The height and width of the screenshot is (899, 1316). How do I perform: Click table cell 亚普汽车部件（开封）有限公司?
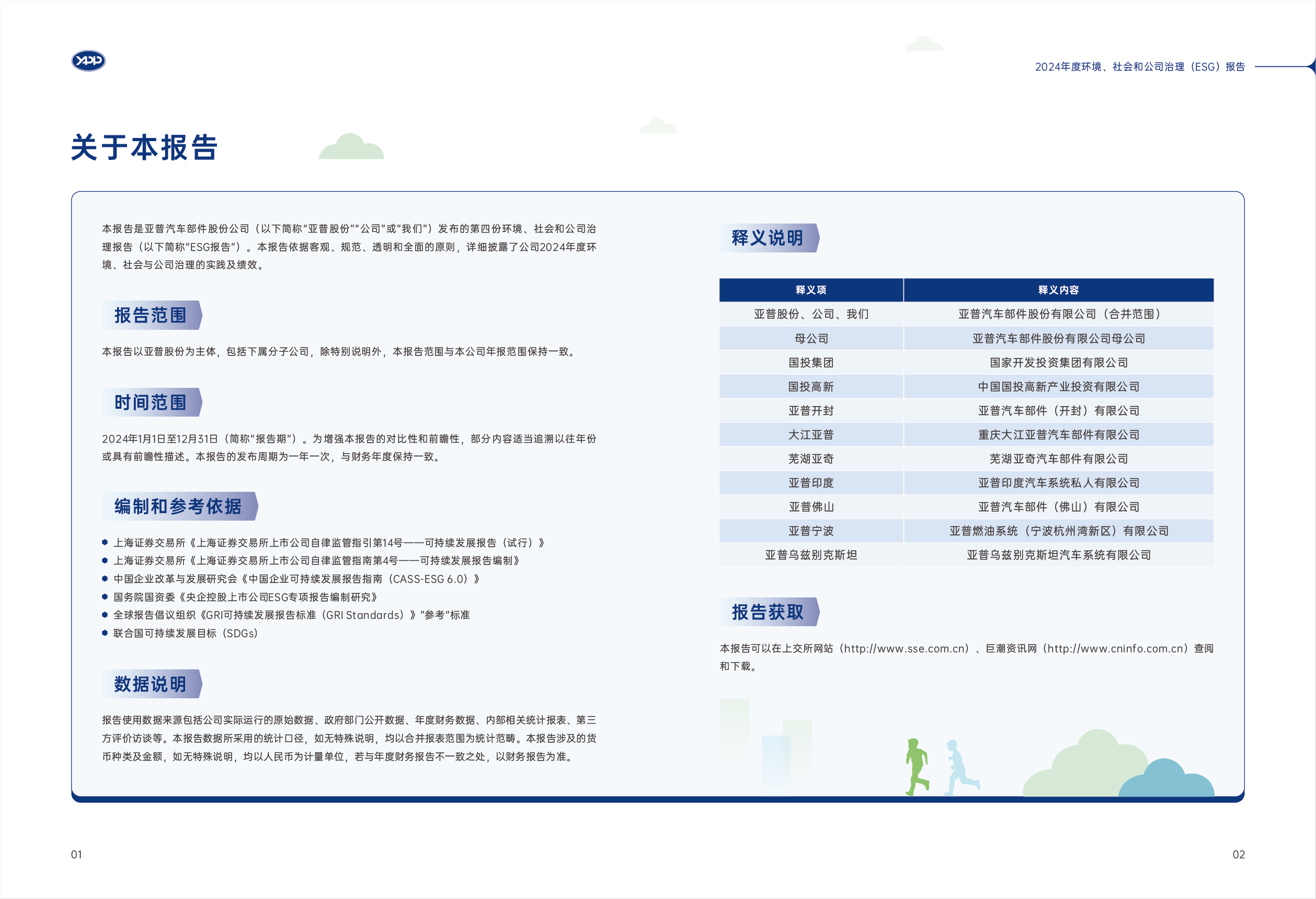pos(1058,410)
